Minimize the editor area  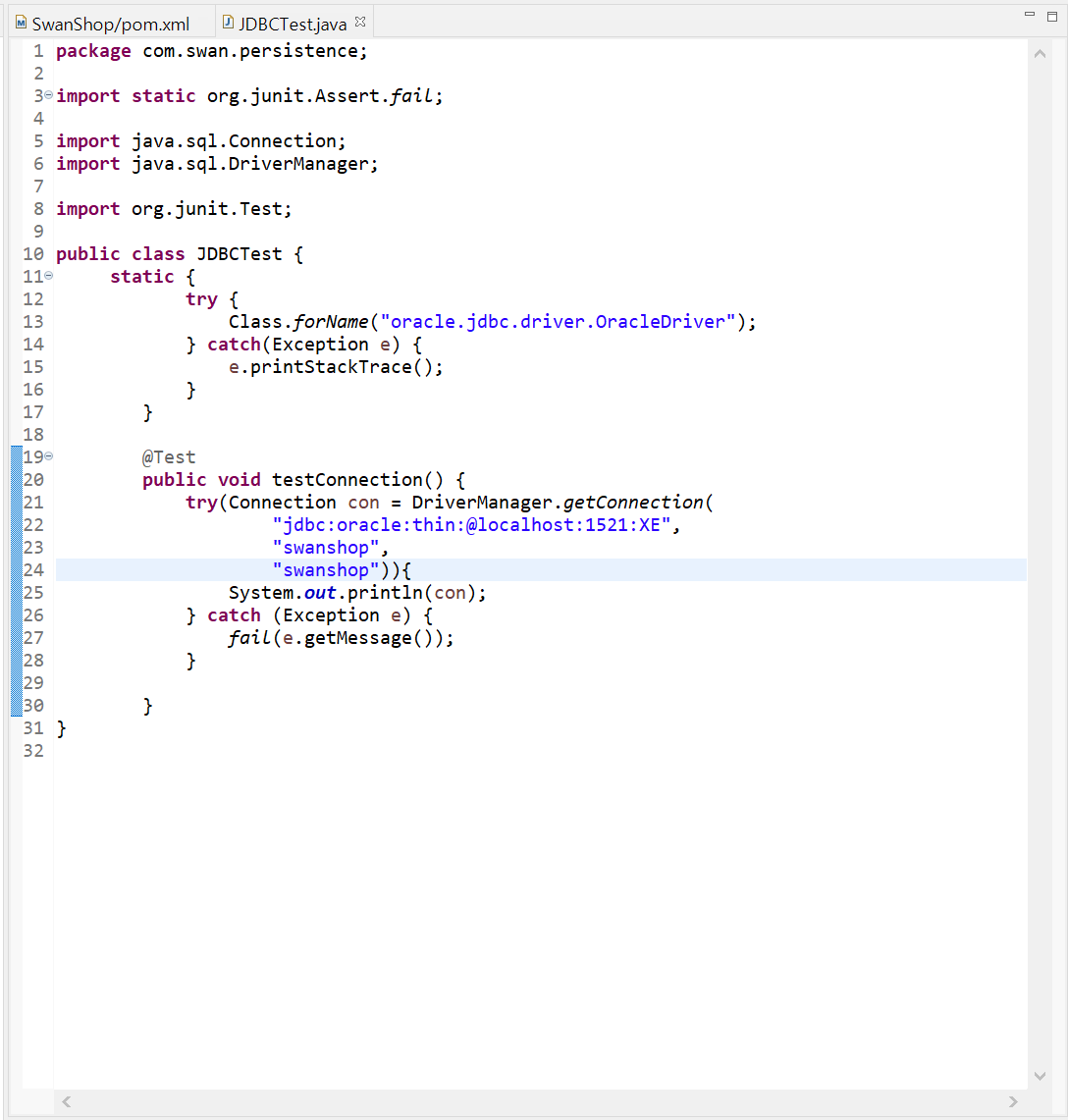point(1030,15)
